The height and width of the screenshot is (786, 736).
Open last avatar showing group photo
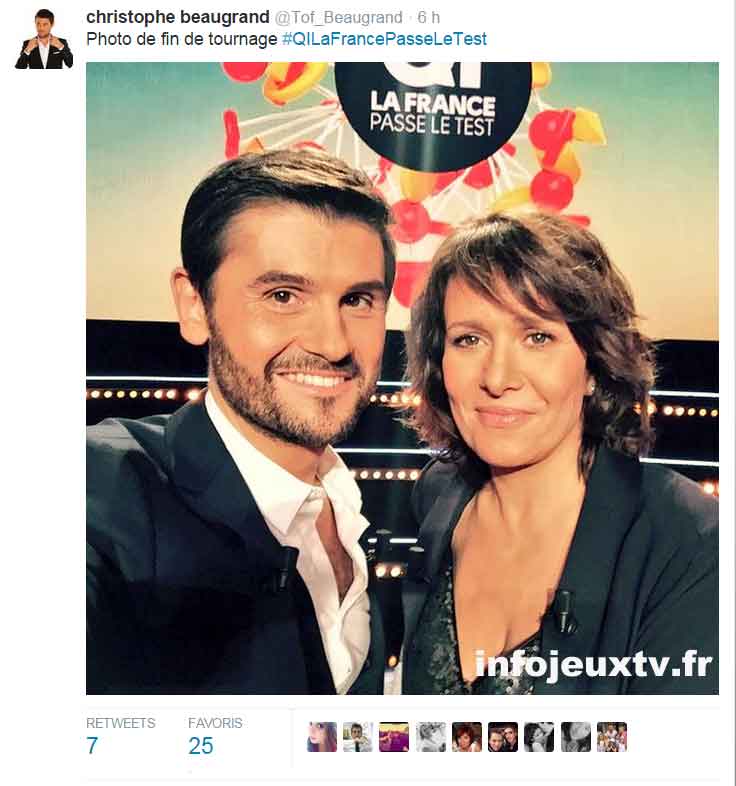612,737
